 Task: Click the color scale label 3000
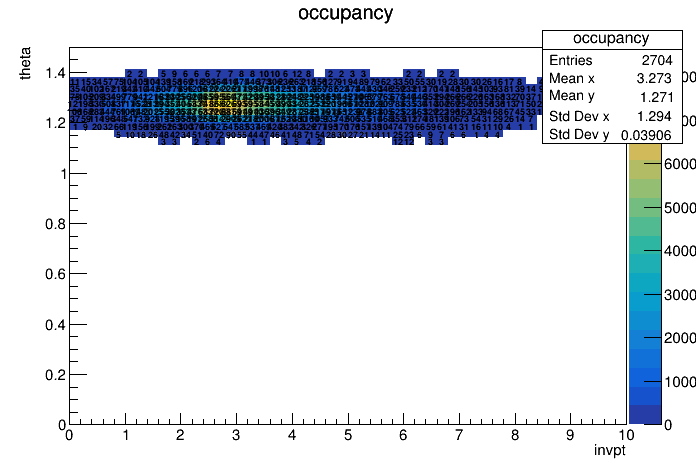click(x=680, y=295)
